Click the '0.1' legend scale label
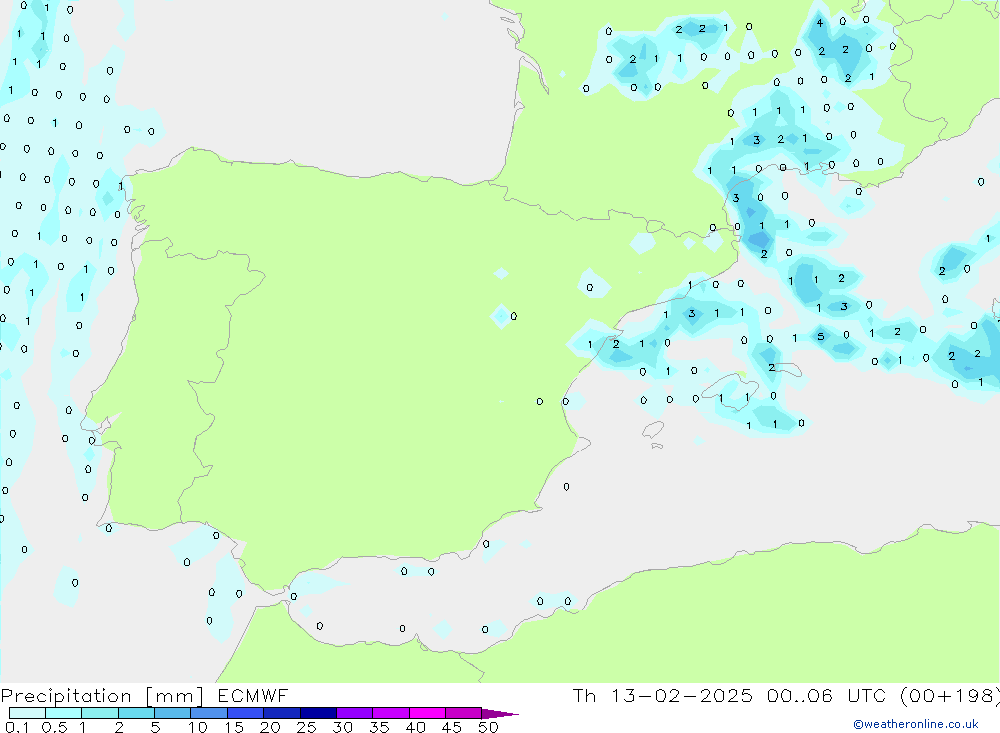Image resolution: width=1000 pixels, height=733 pixels. tap(17, 727)
